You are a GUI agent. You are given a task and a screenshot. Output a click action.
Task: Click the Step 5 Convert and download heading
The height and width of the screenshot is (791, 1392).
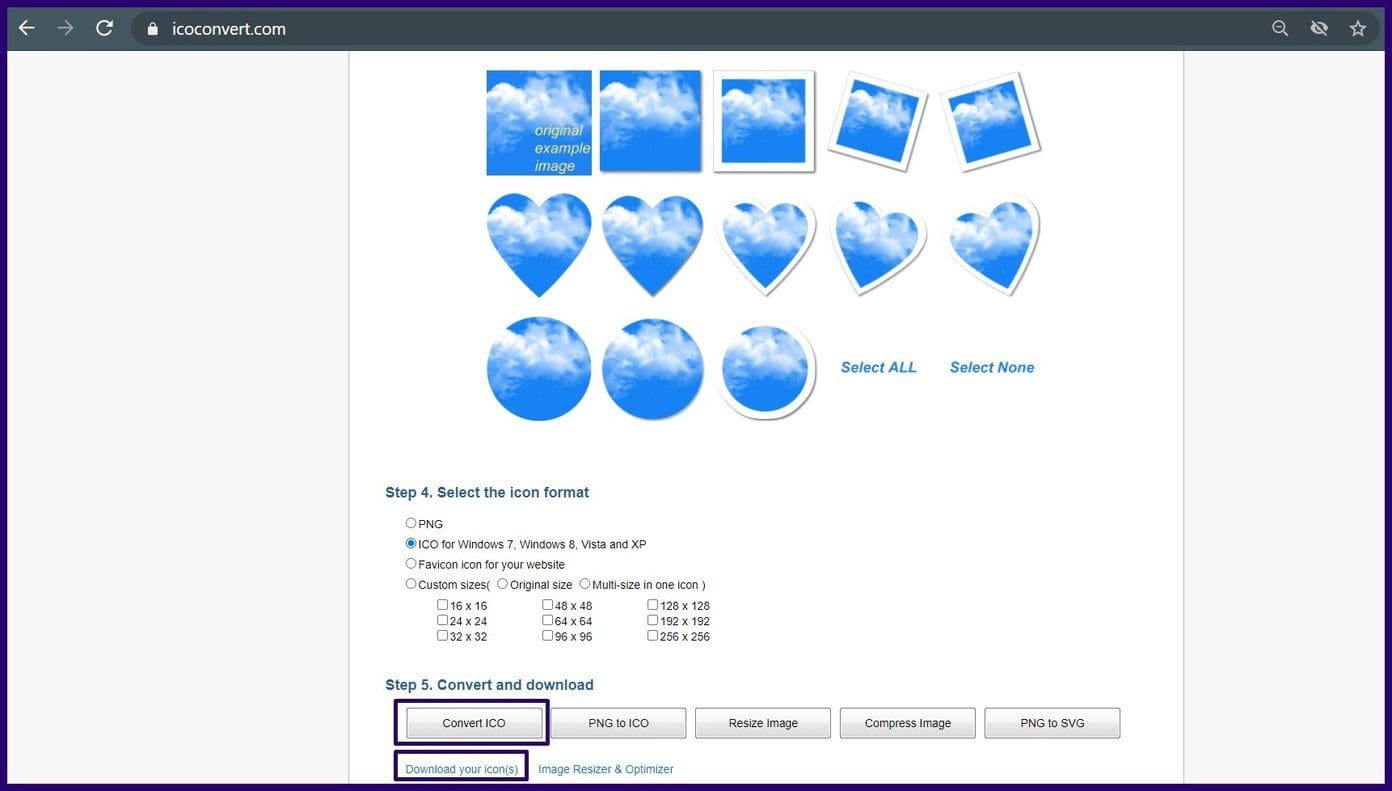coord(489,685)
